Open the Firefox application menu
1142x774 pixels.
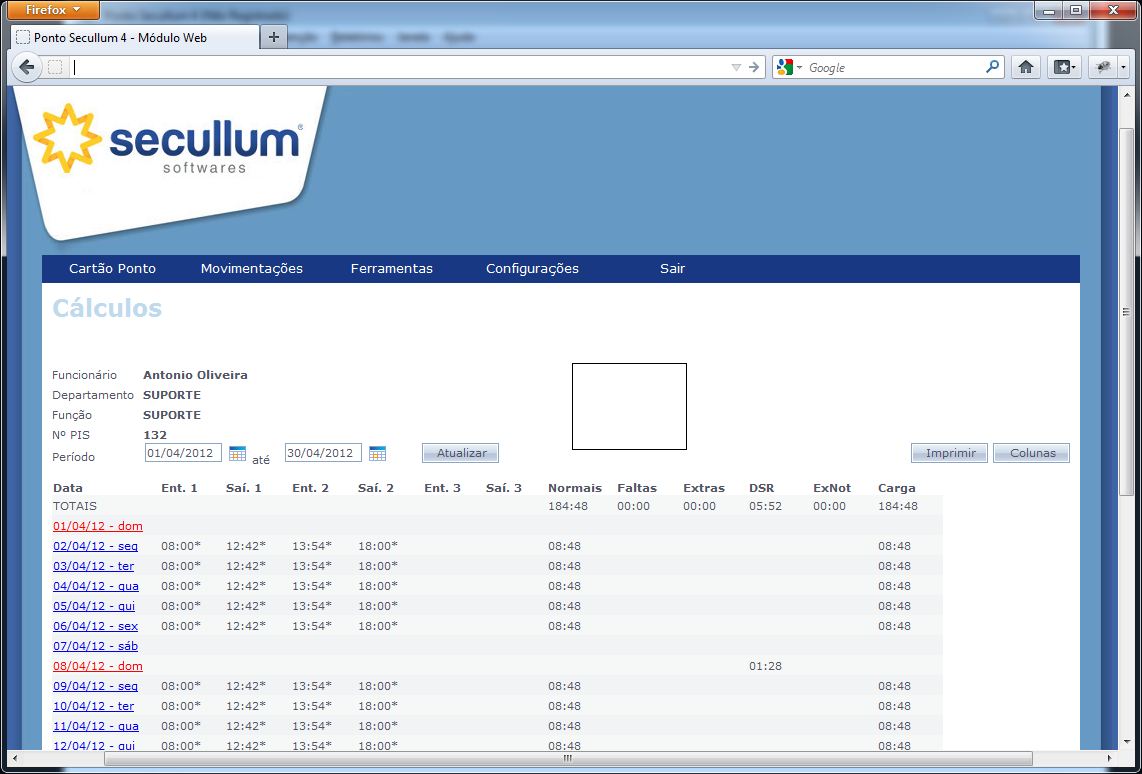coord(53,10)
